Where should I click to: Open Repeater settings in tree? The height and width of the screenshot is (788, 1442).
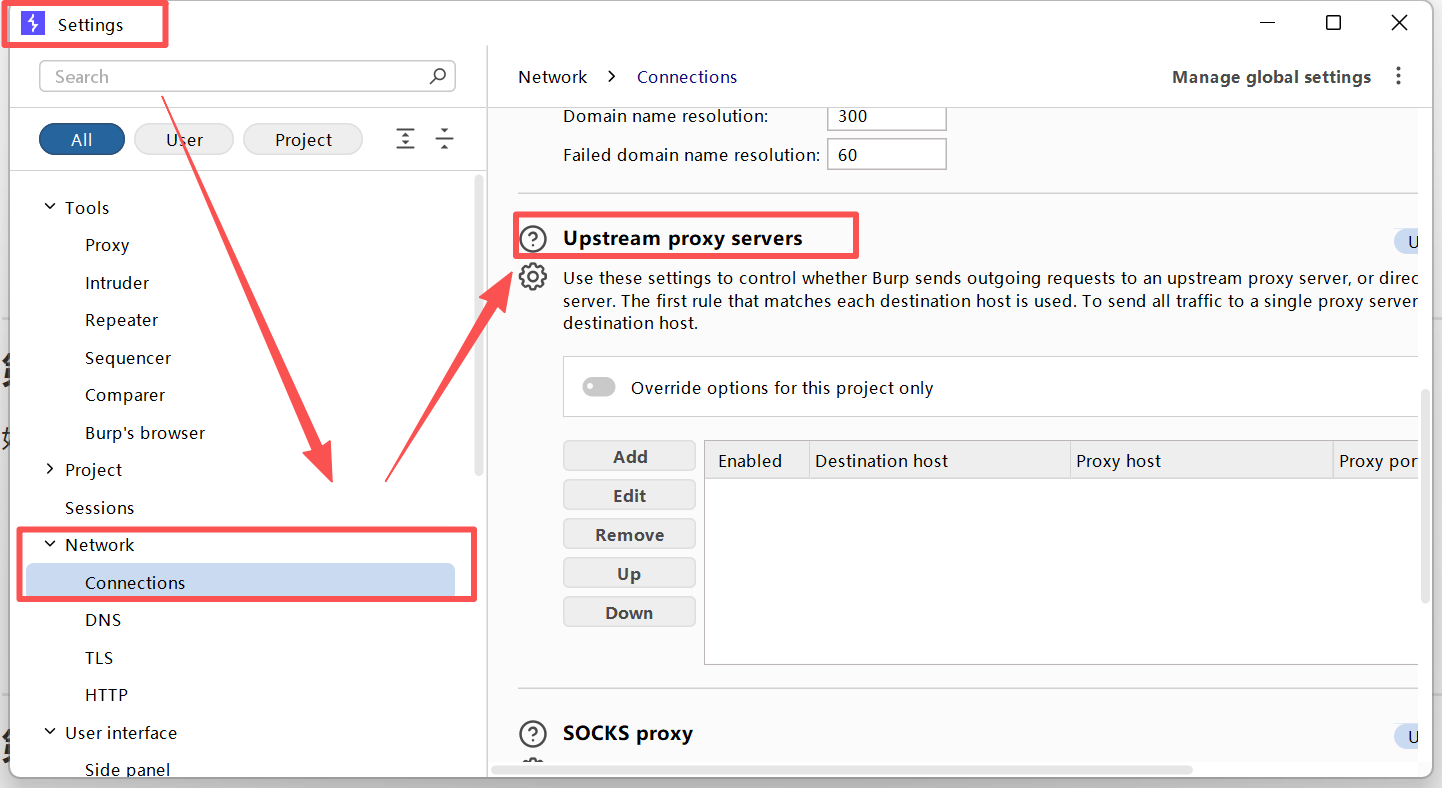tap(122, 320)
